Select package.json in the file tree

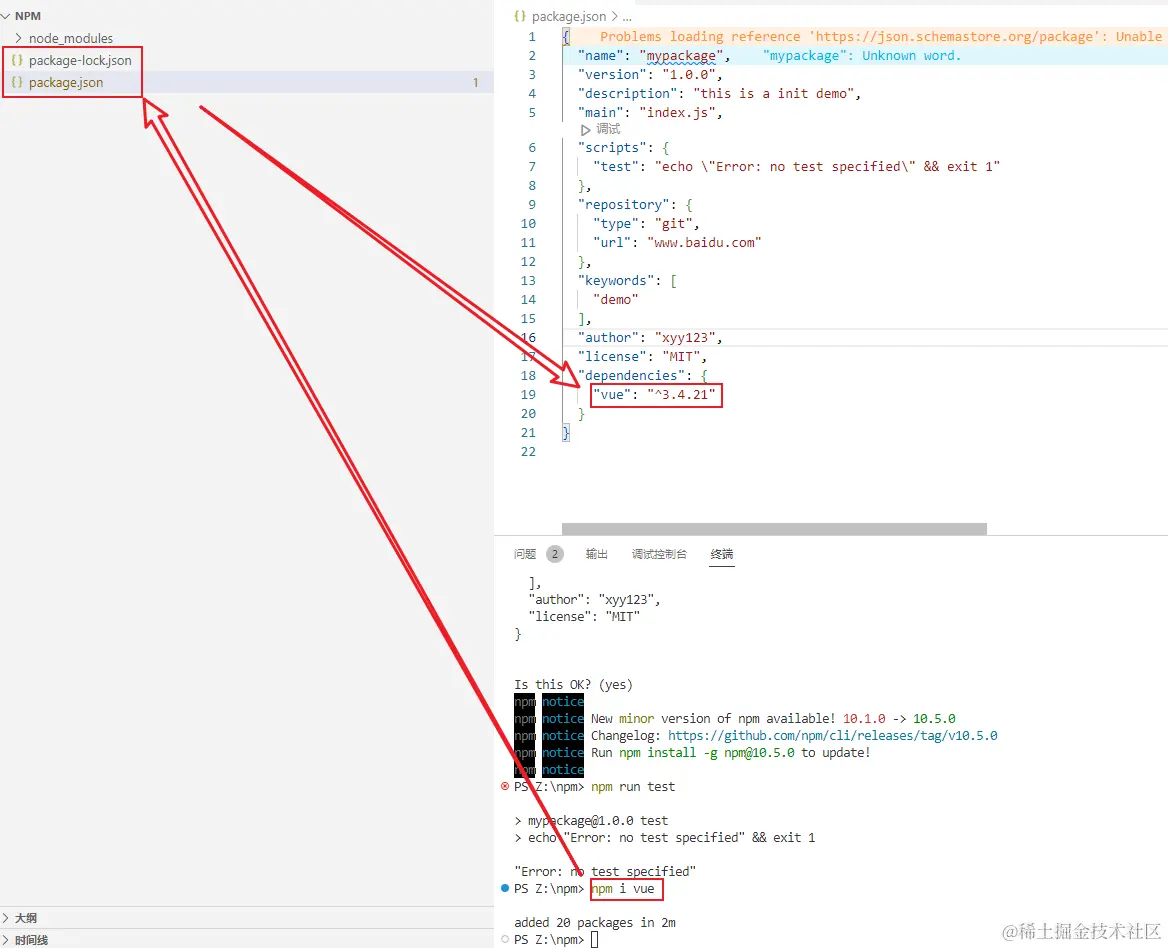[66, 82]
